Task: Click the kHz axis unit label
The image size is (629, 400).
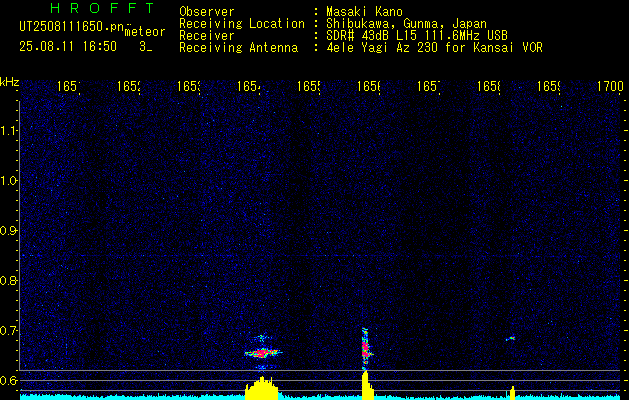Action: pos(9,83)
